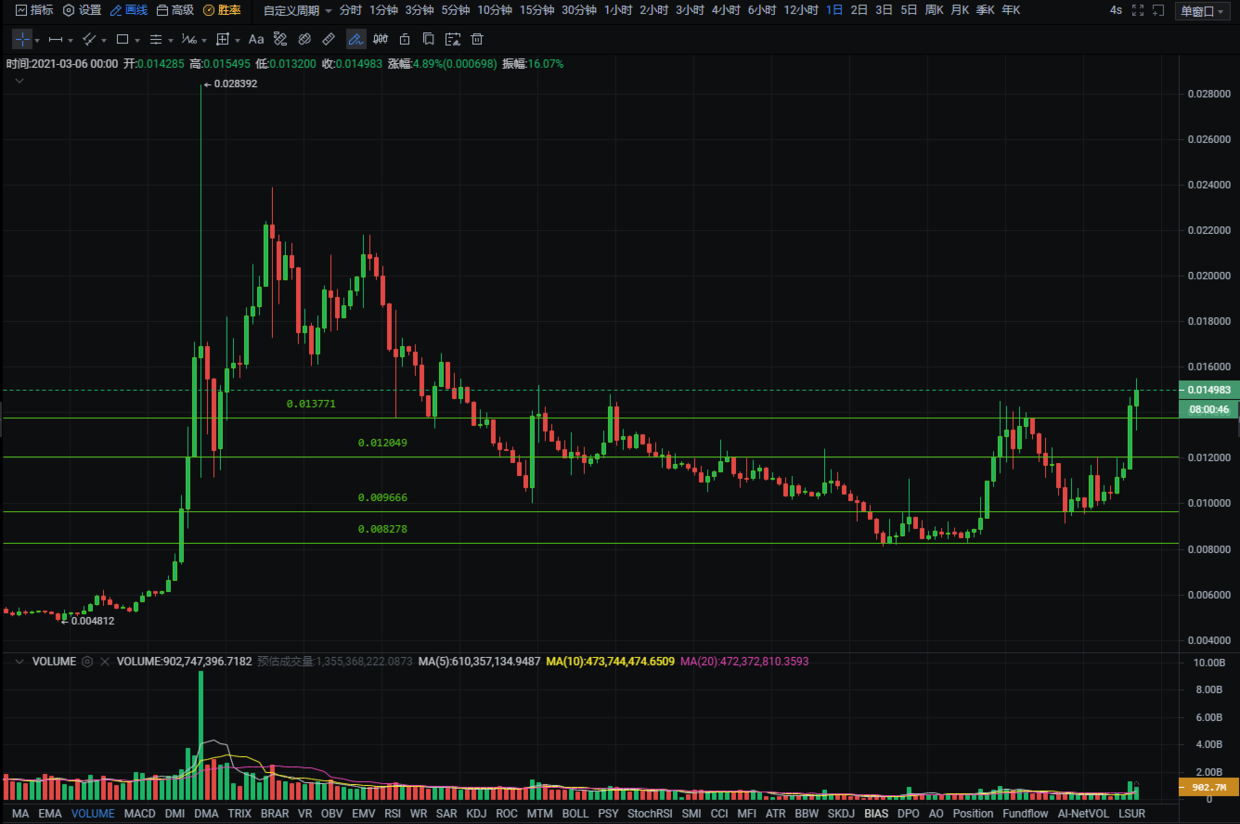Collapse the main chart legend chevron

point(19,80)
